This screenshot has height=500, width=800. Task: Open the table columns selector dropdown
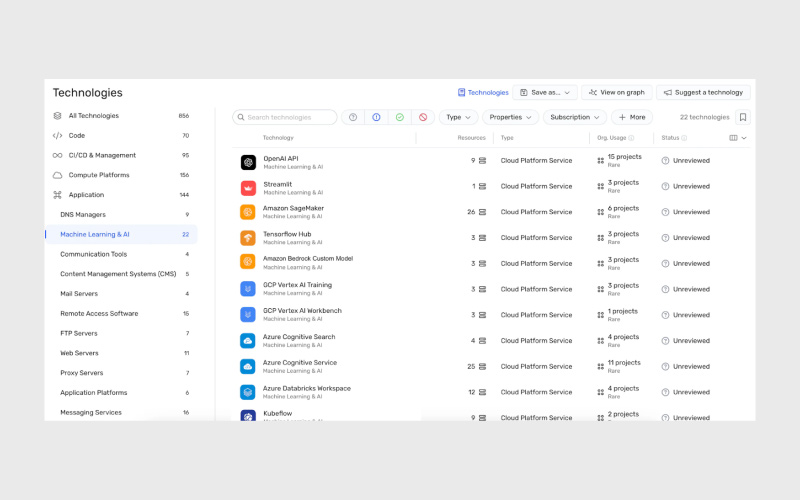738,138
